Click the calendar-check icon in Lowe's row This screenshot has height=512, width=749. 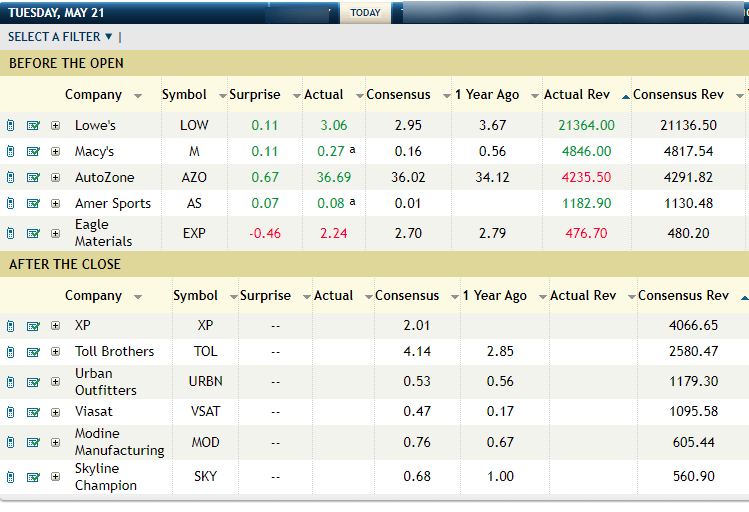coord(33,126)
